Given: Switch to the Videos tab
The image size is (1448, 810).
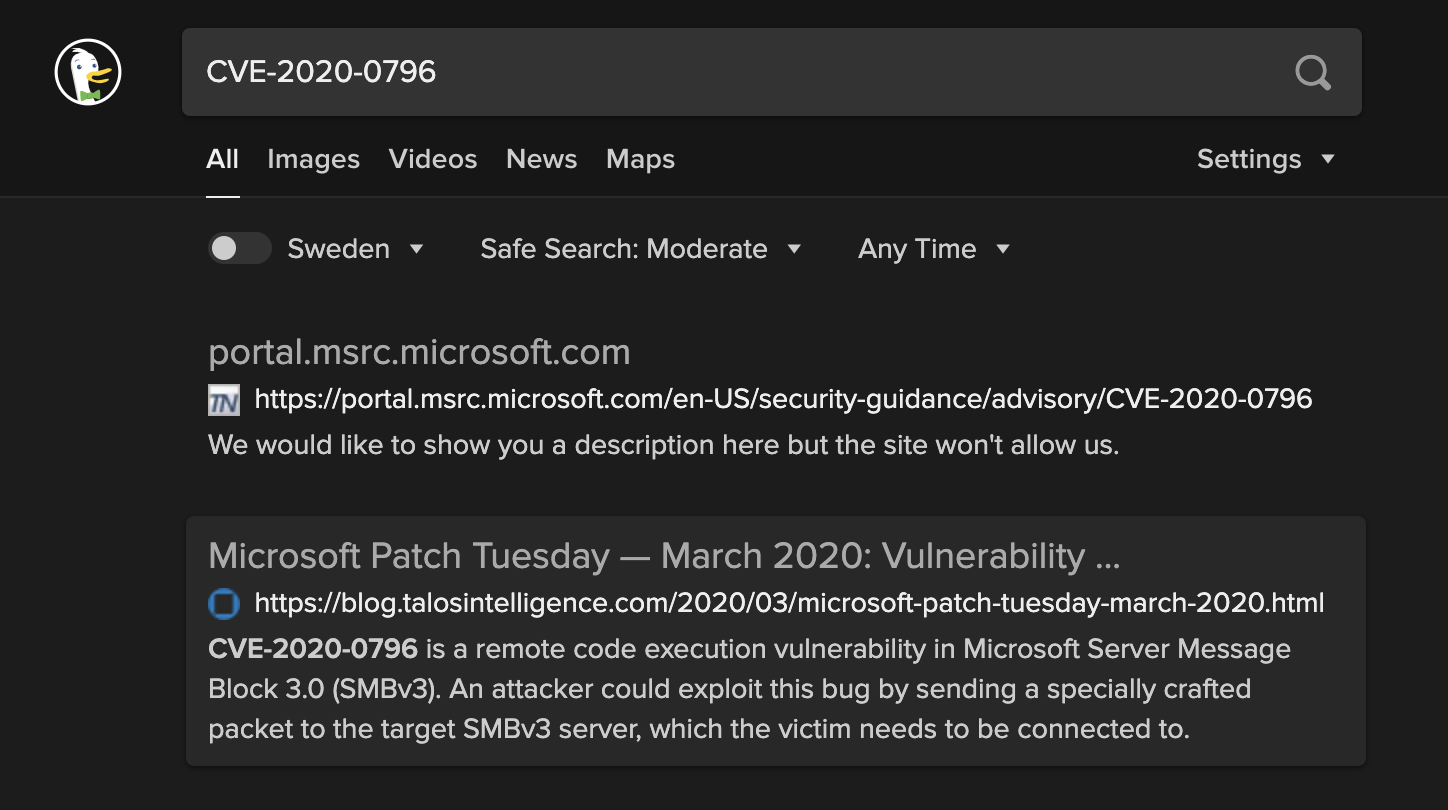Looking at the screenshot, I should point(433,159).
